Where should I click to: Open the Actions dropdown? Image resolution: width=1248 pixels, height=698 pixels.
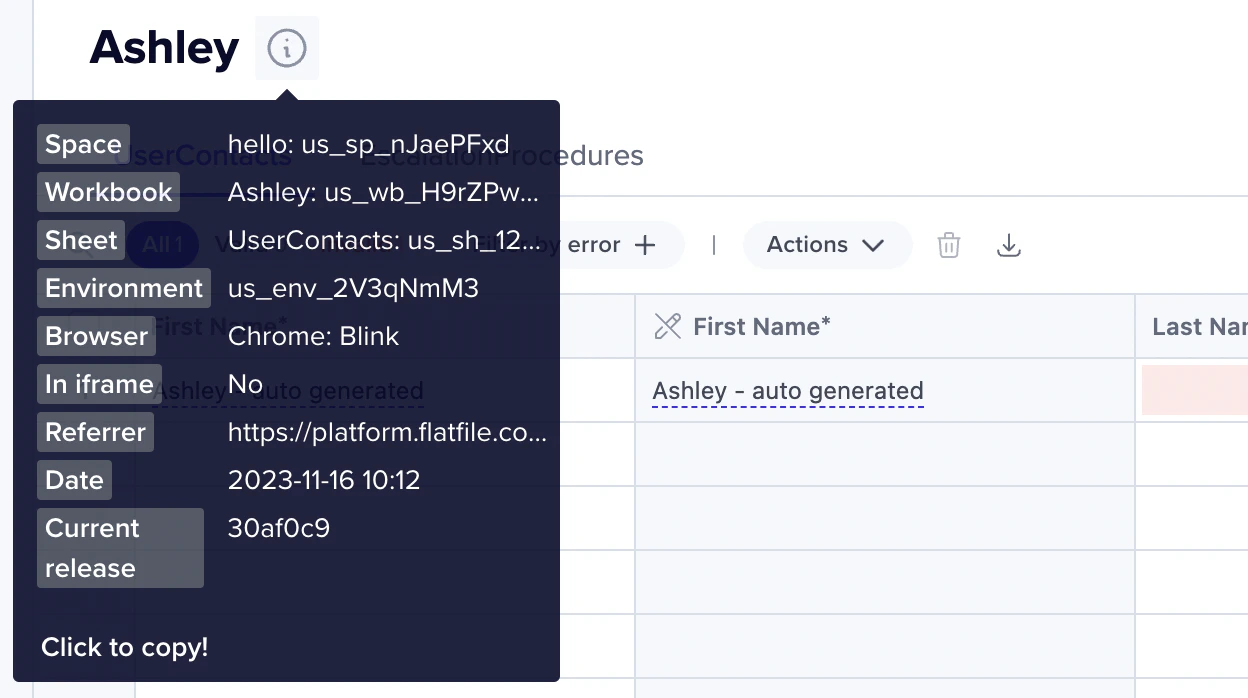click(826, 245)
